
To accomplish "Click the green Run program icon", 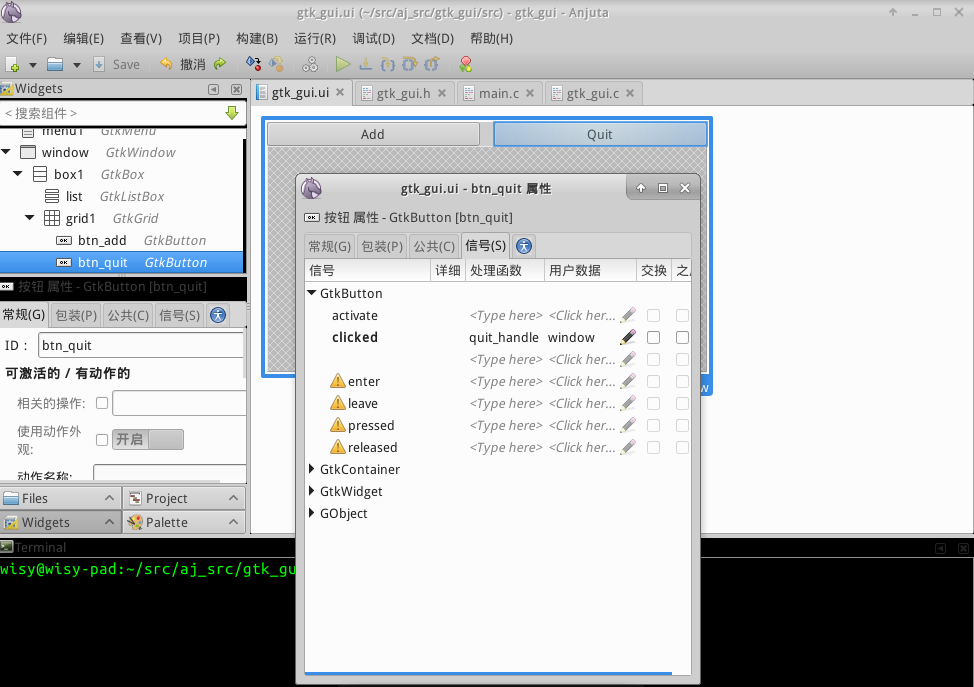I will 342,64.
